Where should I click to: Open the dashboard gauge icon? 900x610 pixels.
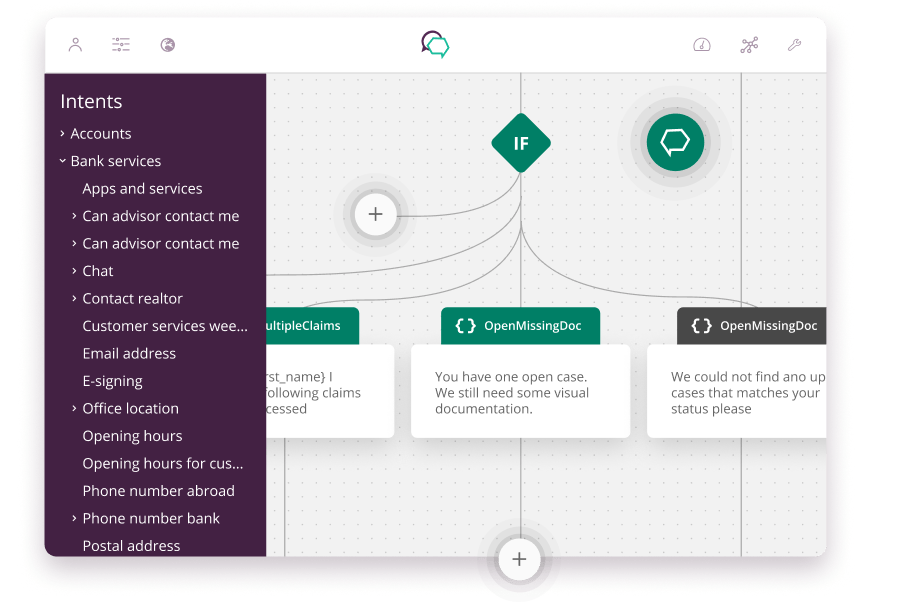(702, 45)
